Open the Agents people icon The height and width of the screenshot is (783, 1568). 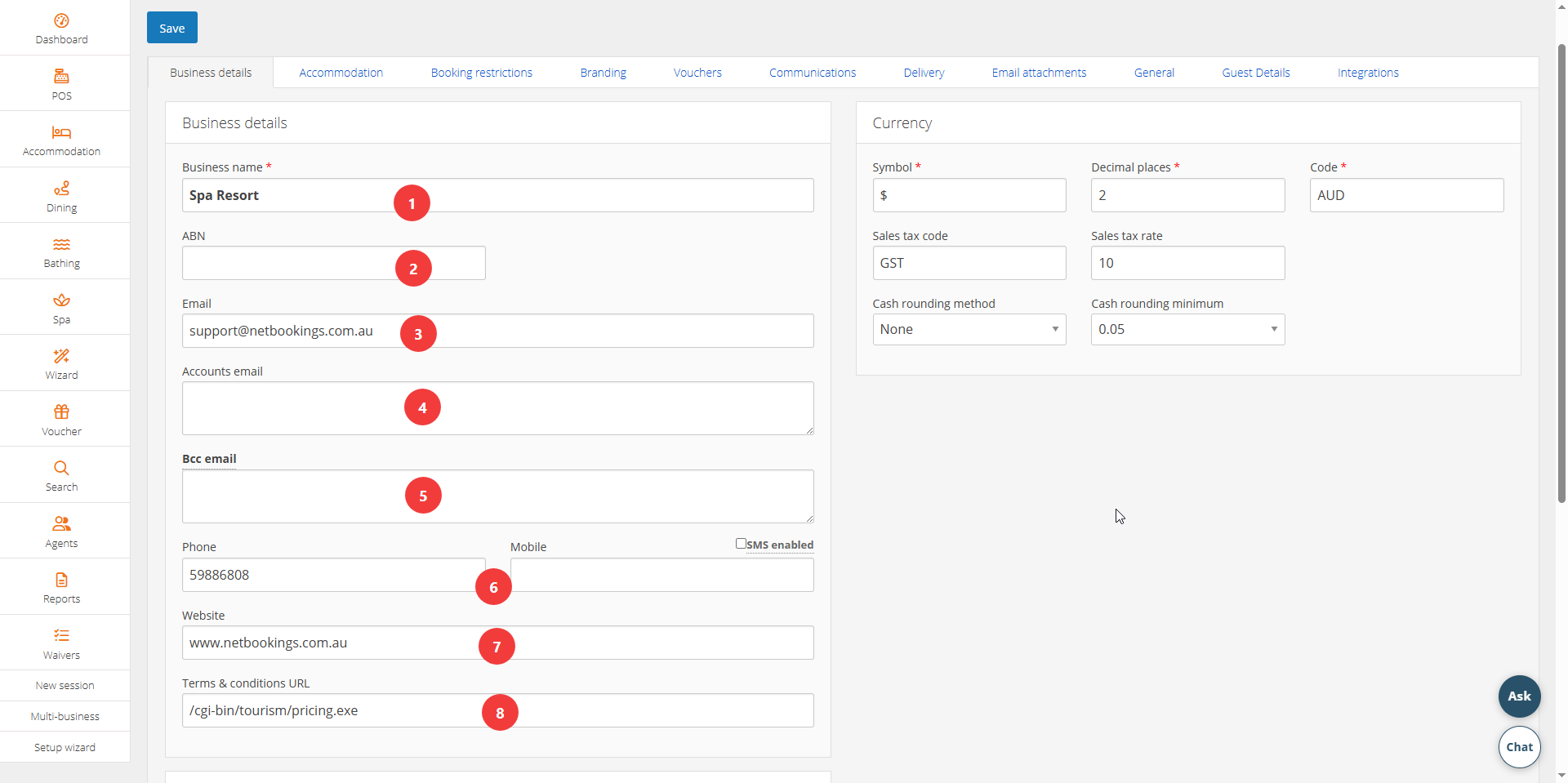coord(61,524)
